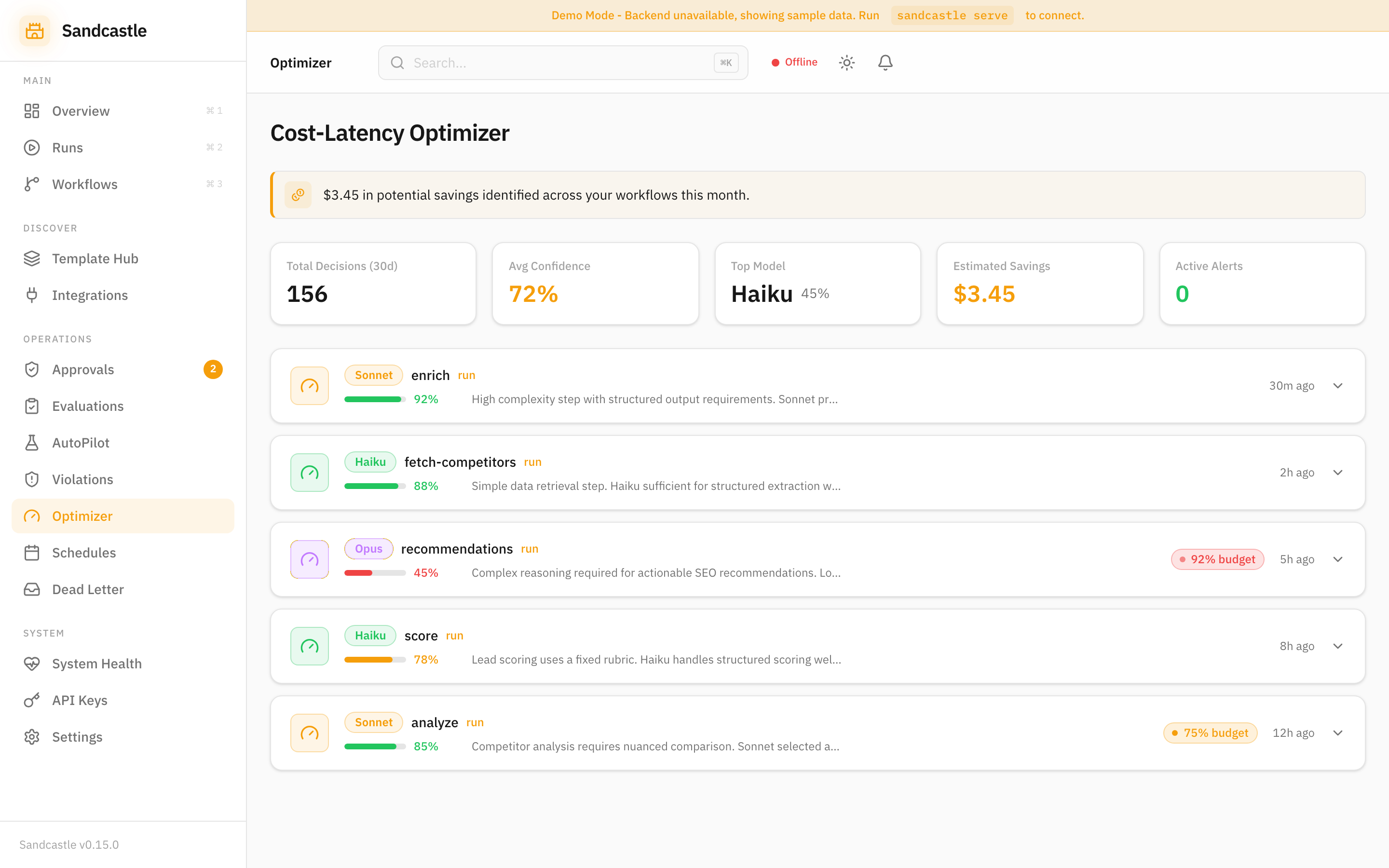Open notifications via the bell icon
This screenshot has height=868, width=1389.
pos(885,62)
